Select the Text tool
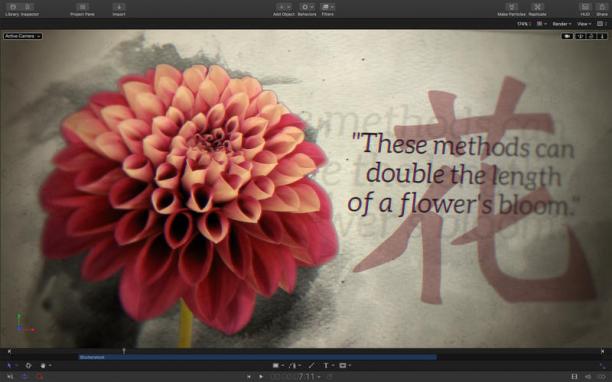This screenshot has height=382, width=612. coord(327,366)
